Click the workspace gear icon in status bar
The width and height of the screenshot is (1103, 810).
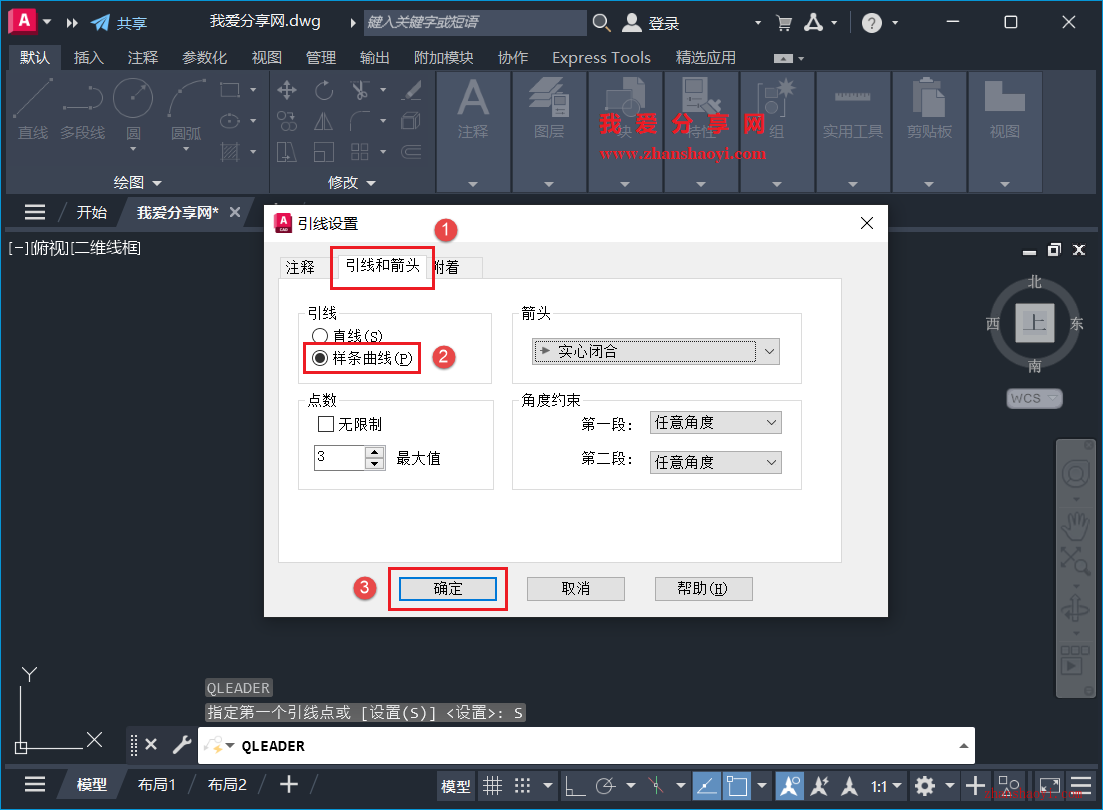pos(925,785)
